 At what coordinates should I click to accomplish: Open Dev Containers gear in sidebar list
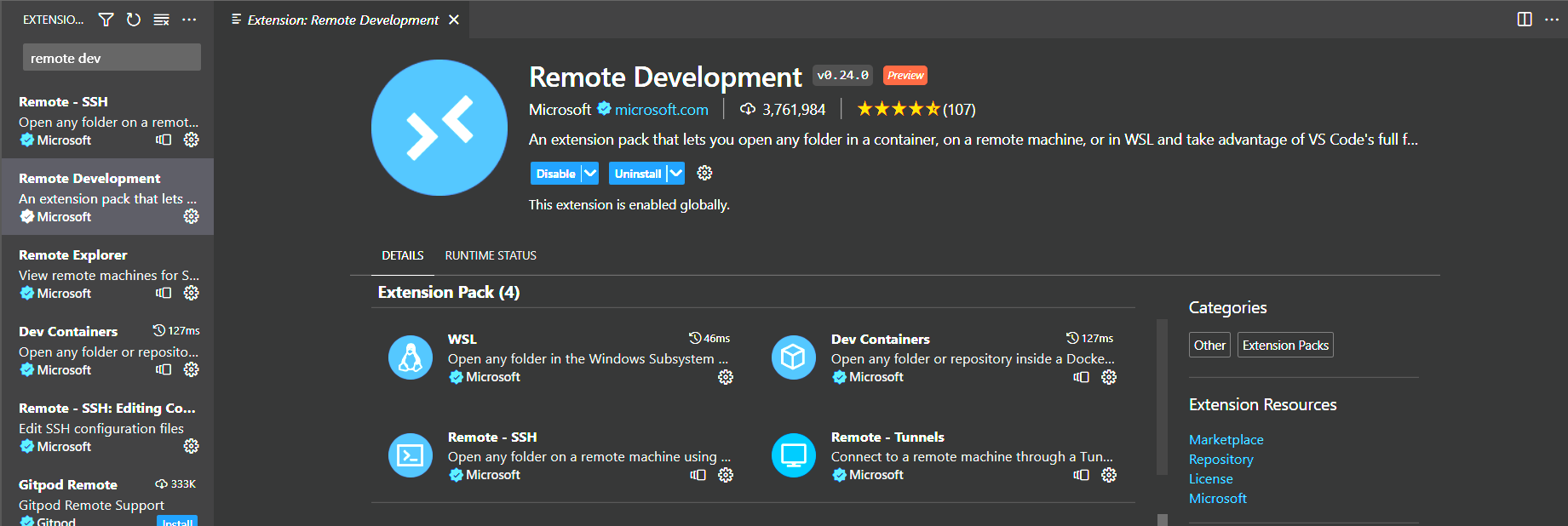(x=192, y=369)
